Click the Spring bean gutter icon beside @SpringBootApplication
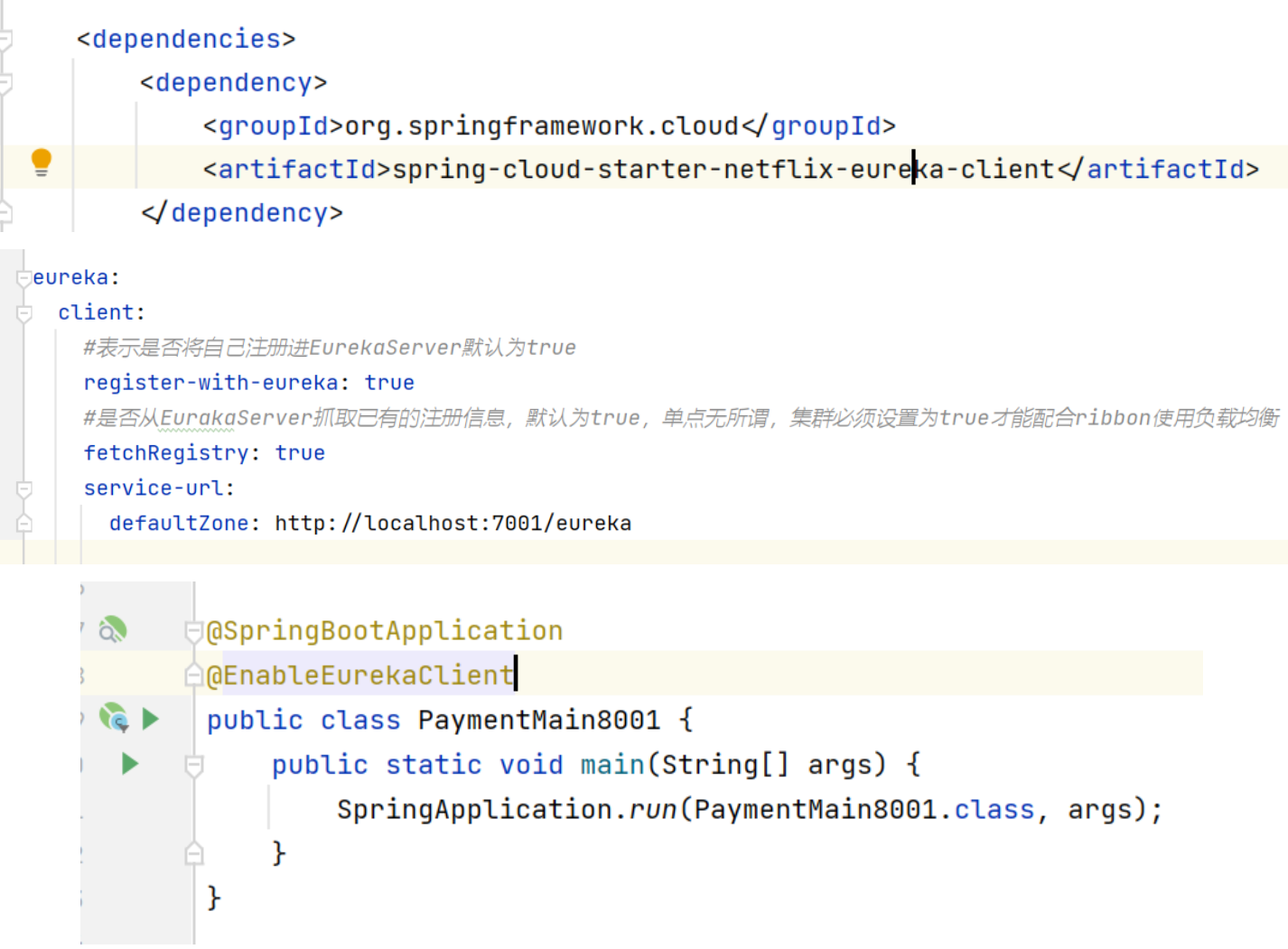The height and width of the screenshot is (949, 1288). pos(113,629)
